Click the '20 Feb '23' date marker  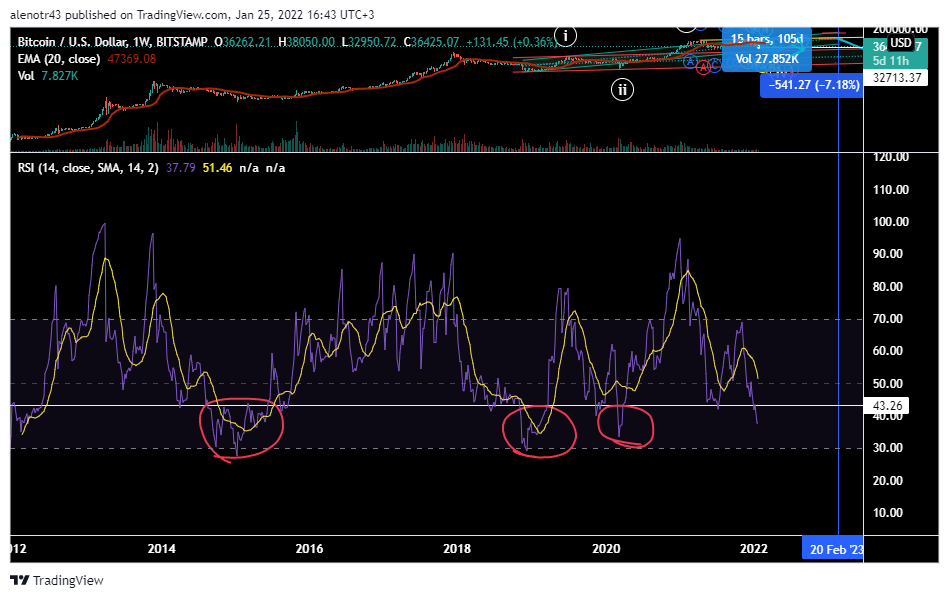(833, 550)
